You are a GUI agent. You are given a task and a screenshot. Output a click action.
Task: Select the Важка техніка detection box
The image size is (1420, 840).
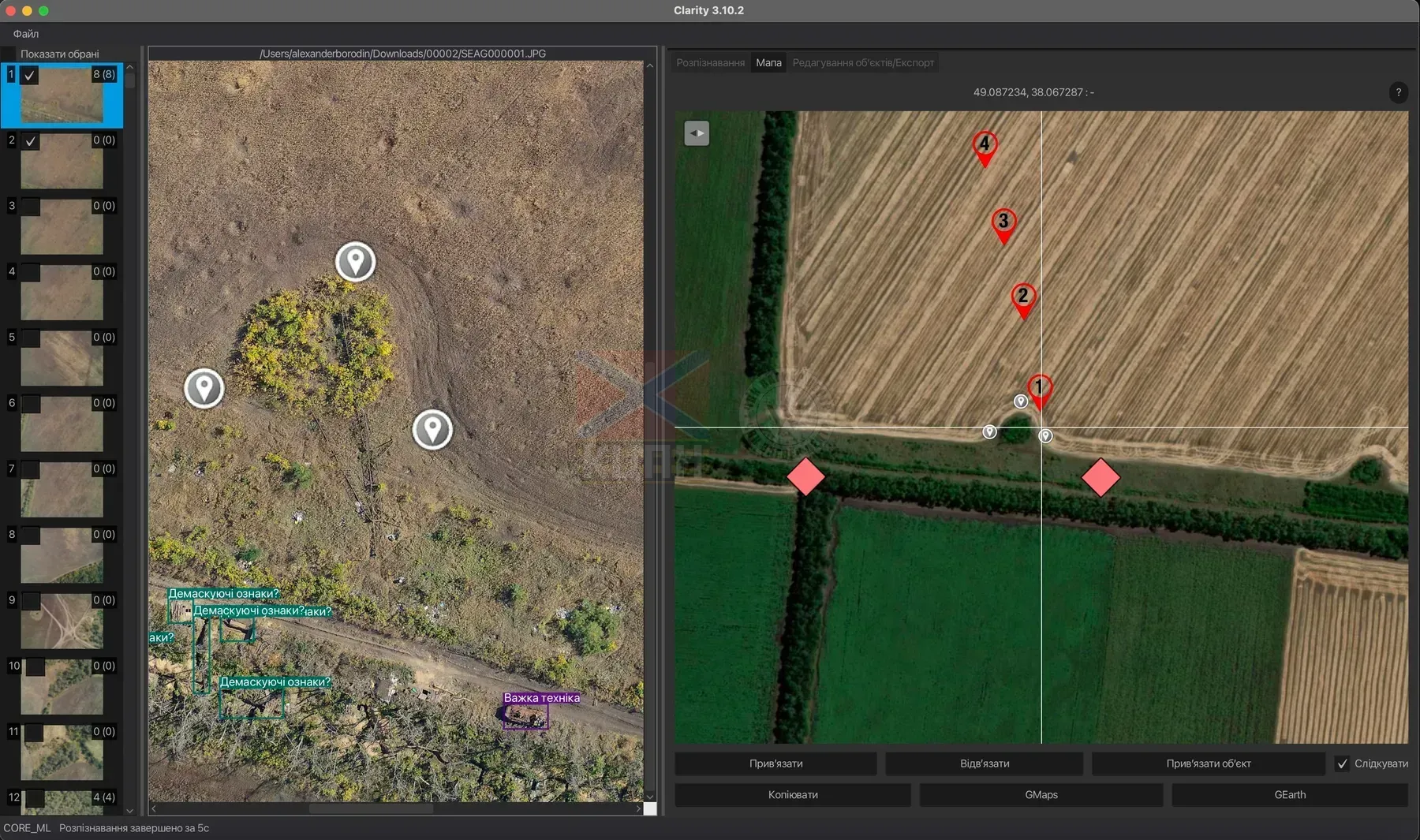tap(526, 716)
